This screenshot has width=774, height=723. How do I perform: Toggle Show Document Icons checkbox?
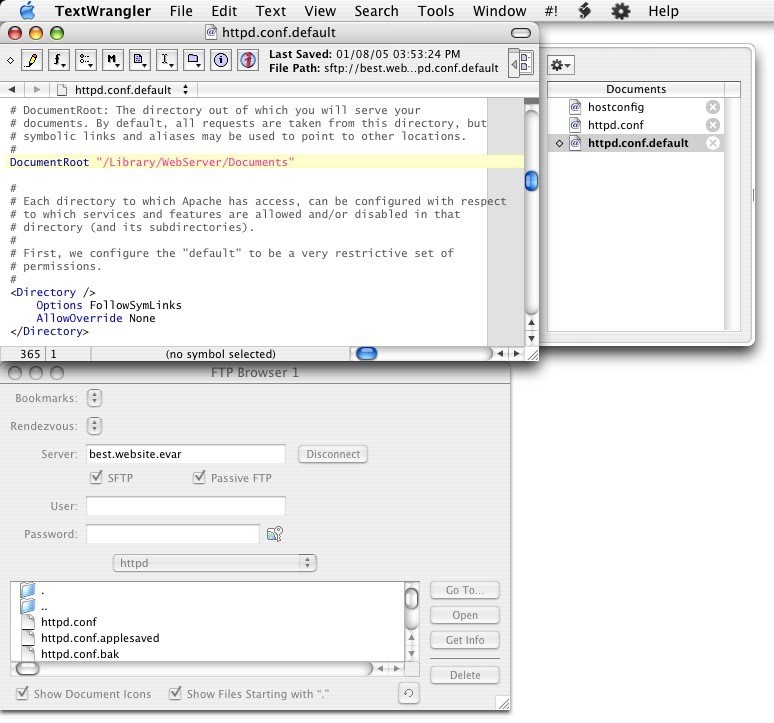[22, 694]
